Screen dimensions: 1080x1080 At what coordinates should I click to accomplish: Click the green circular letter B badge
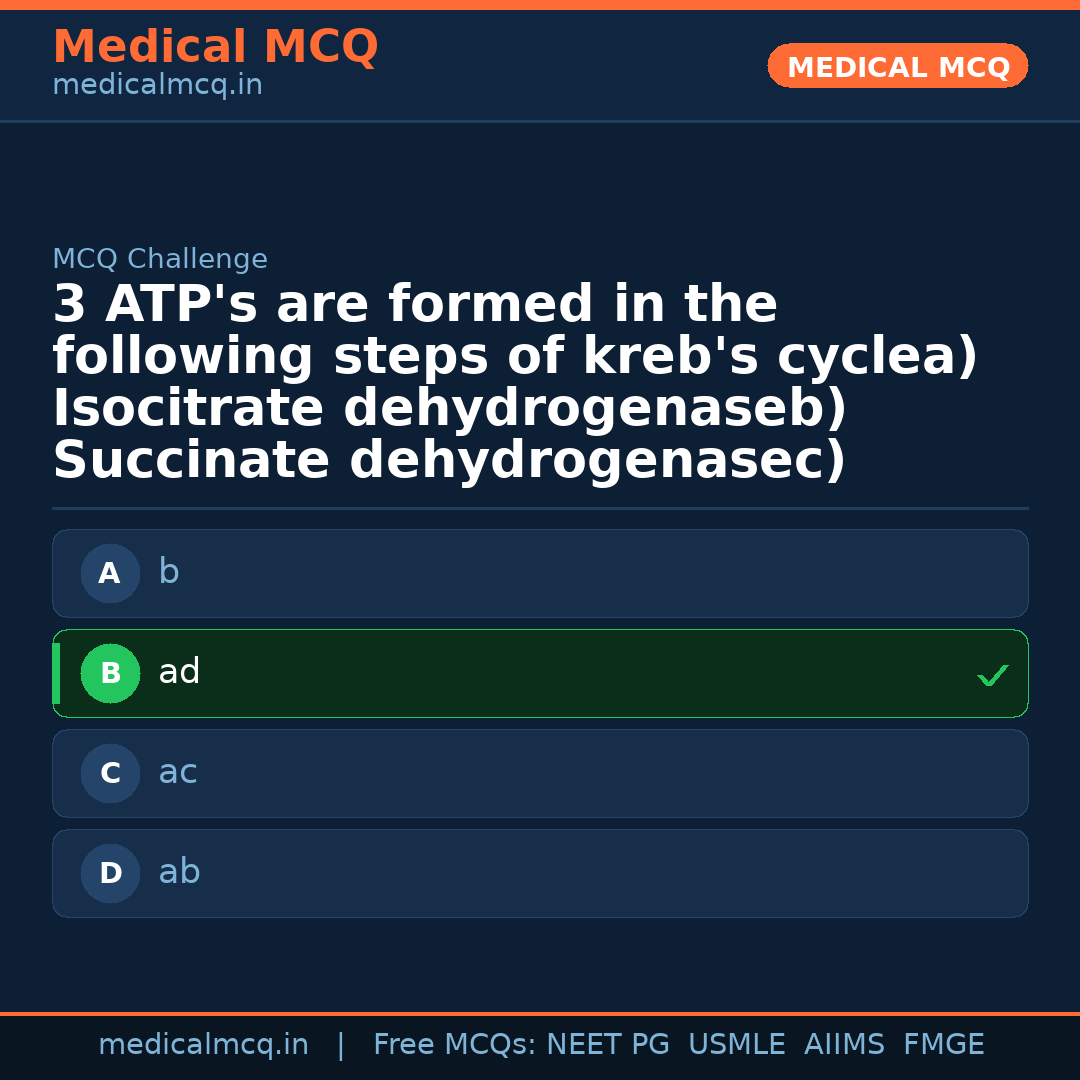click(x=110, y=674)
